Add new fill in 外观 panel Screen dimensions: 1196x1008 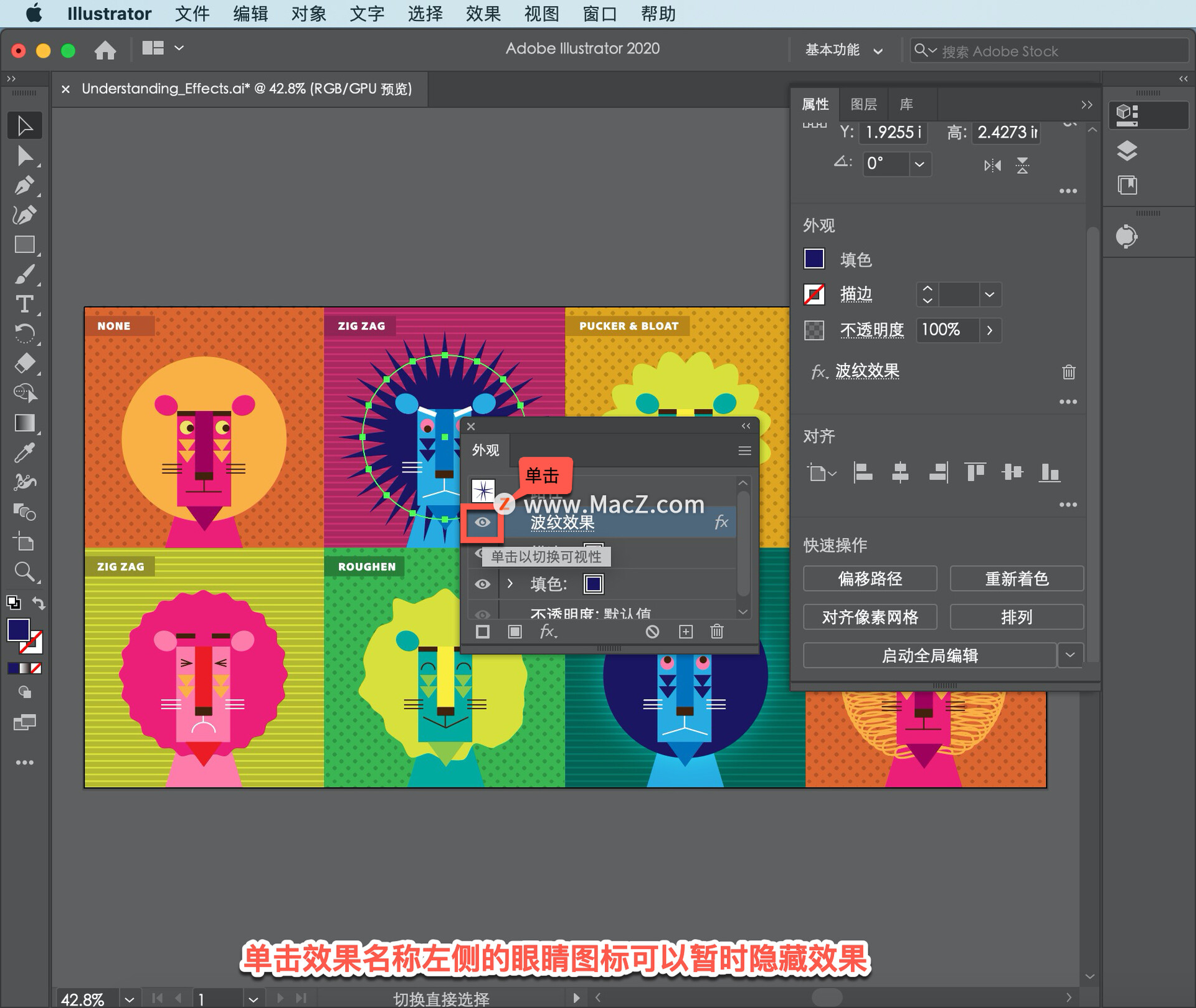[515, 632]
